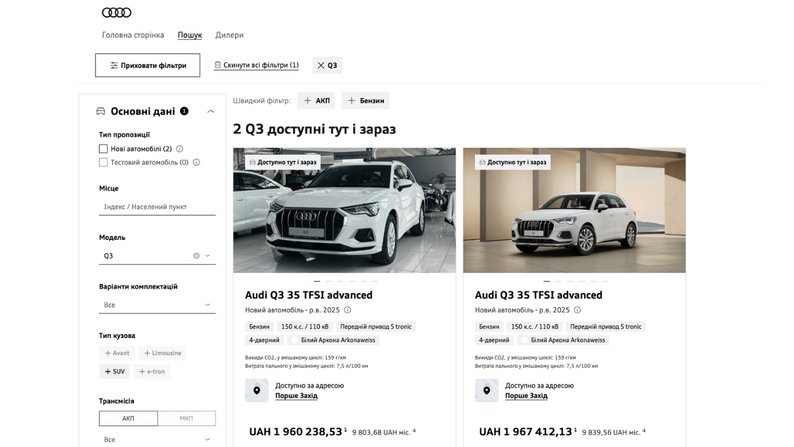Click location pin icon on first car card
The width and height of the screenshot is (794, 447).
tap(256, 390)
